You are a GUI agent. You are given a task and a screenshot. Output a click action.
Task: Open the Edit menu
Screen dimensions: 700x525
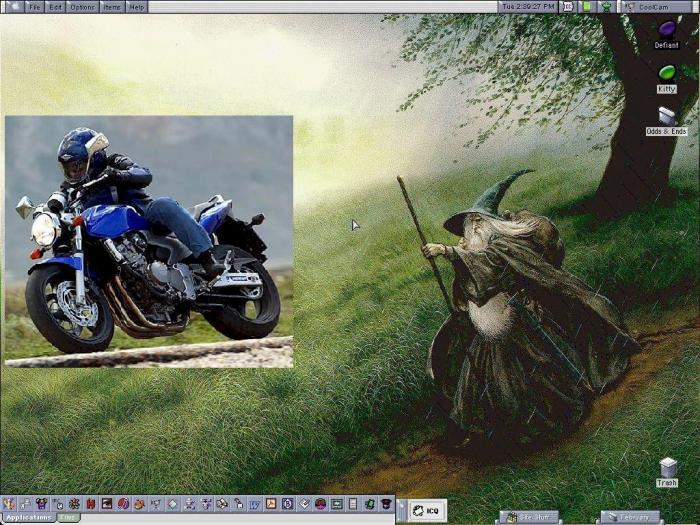[55, 7]
